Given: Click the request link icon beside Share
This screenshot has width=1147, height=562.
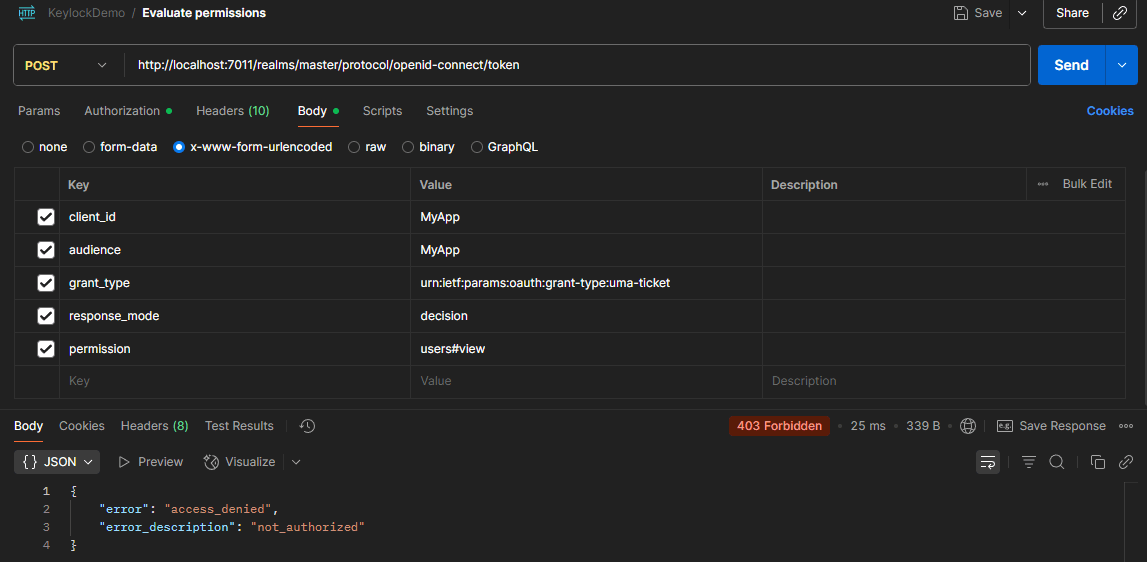Looking at the screenshot, I should [x=1119, y=13].
